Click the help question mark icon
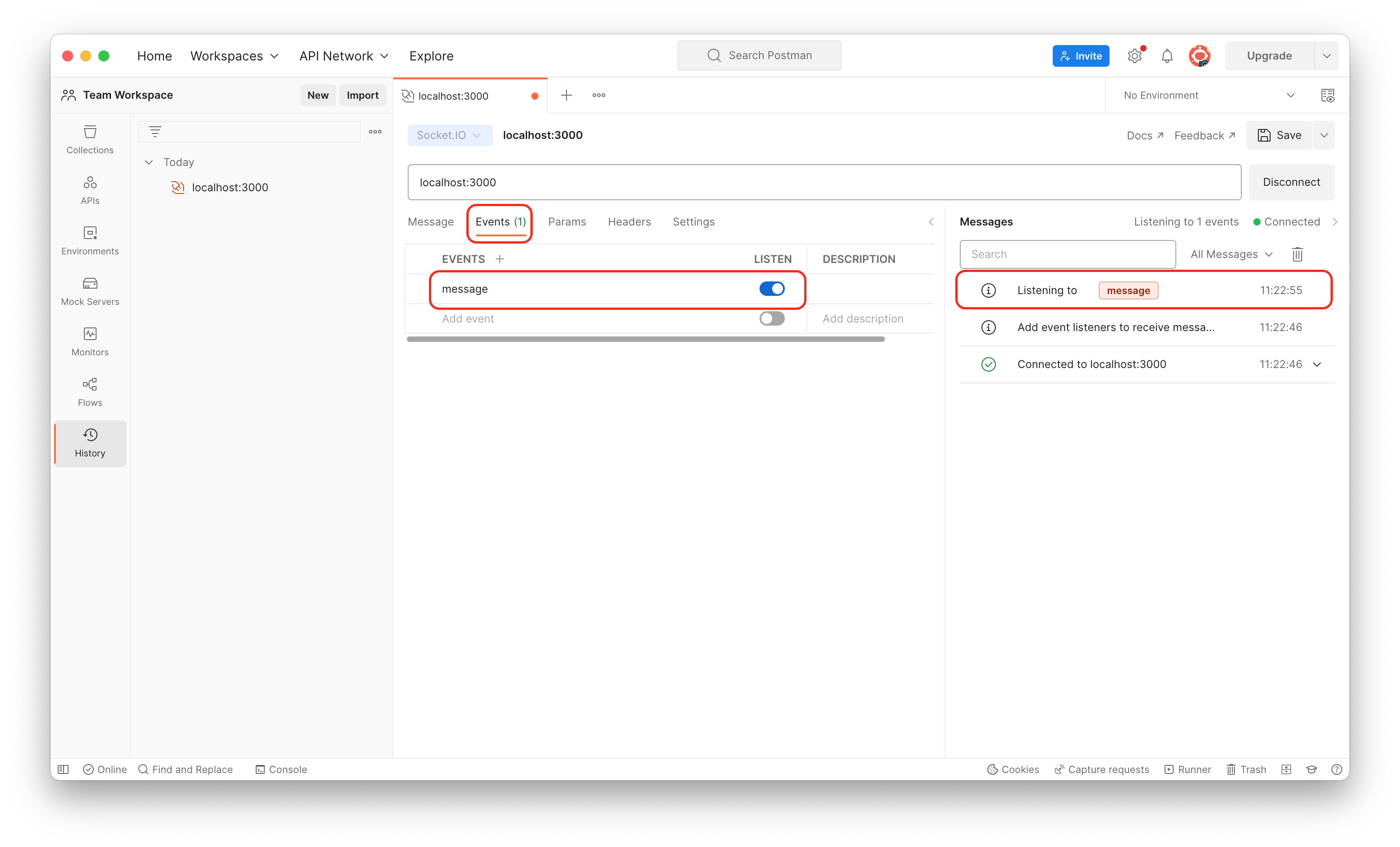 (x=1336, y=769)
